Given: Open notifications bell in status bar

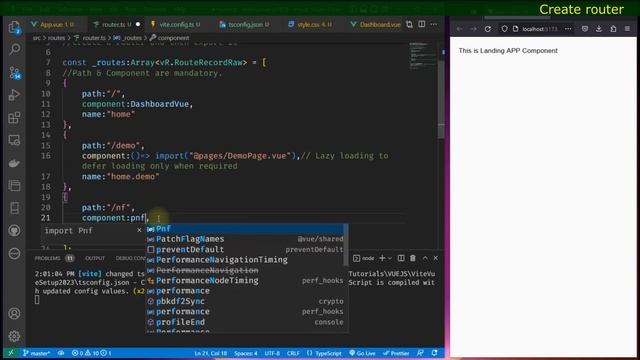Looking at the screenshot, I should 435,353.
